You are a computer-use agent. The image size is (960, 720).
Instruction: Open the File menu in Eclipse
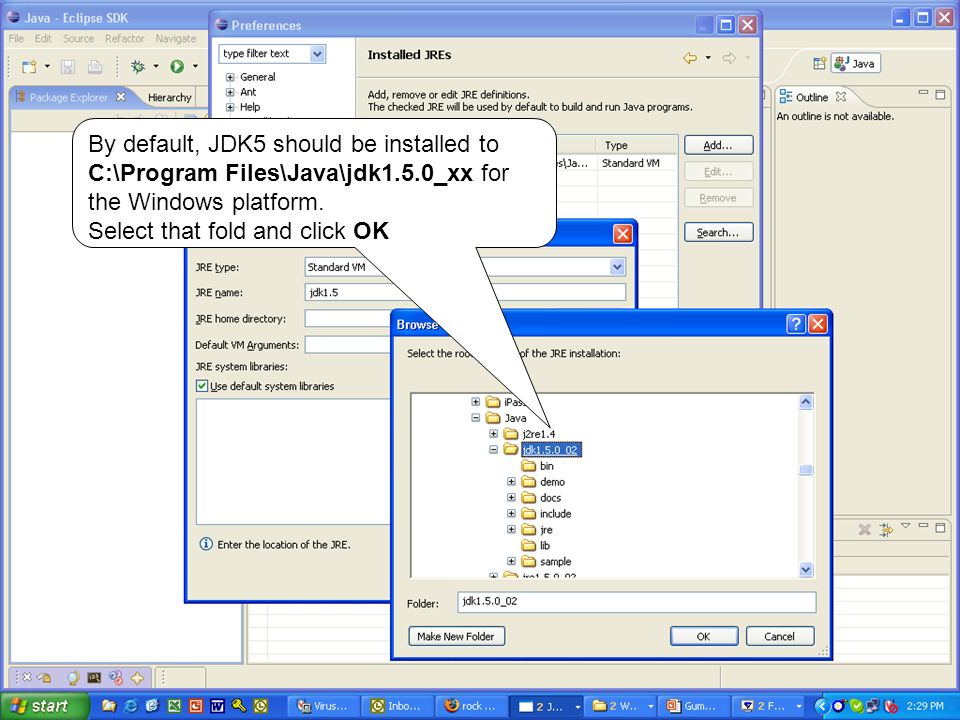coord(16,39)
